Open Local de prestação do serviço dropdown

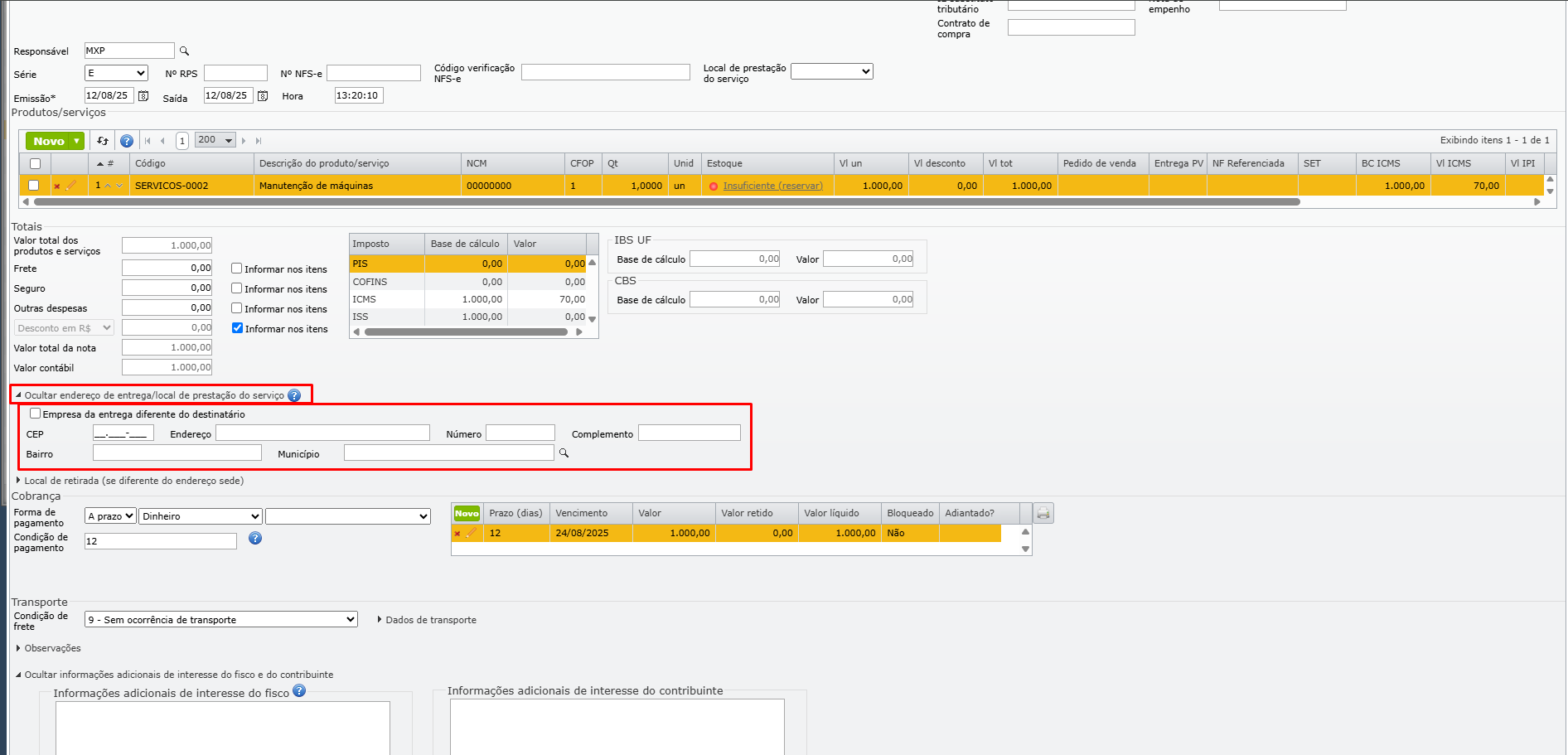832,71
